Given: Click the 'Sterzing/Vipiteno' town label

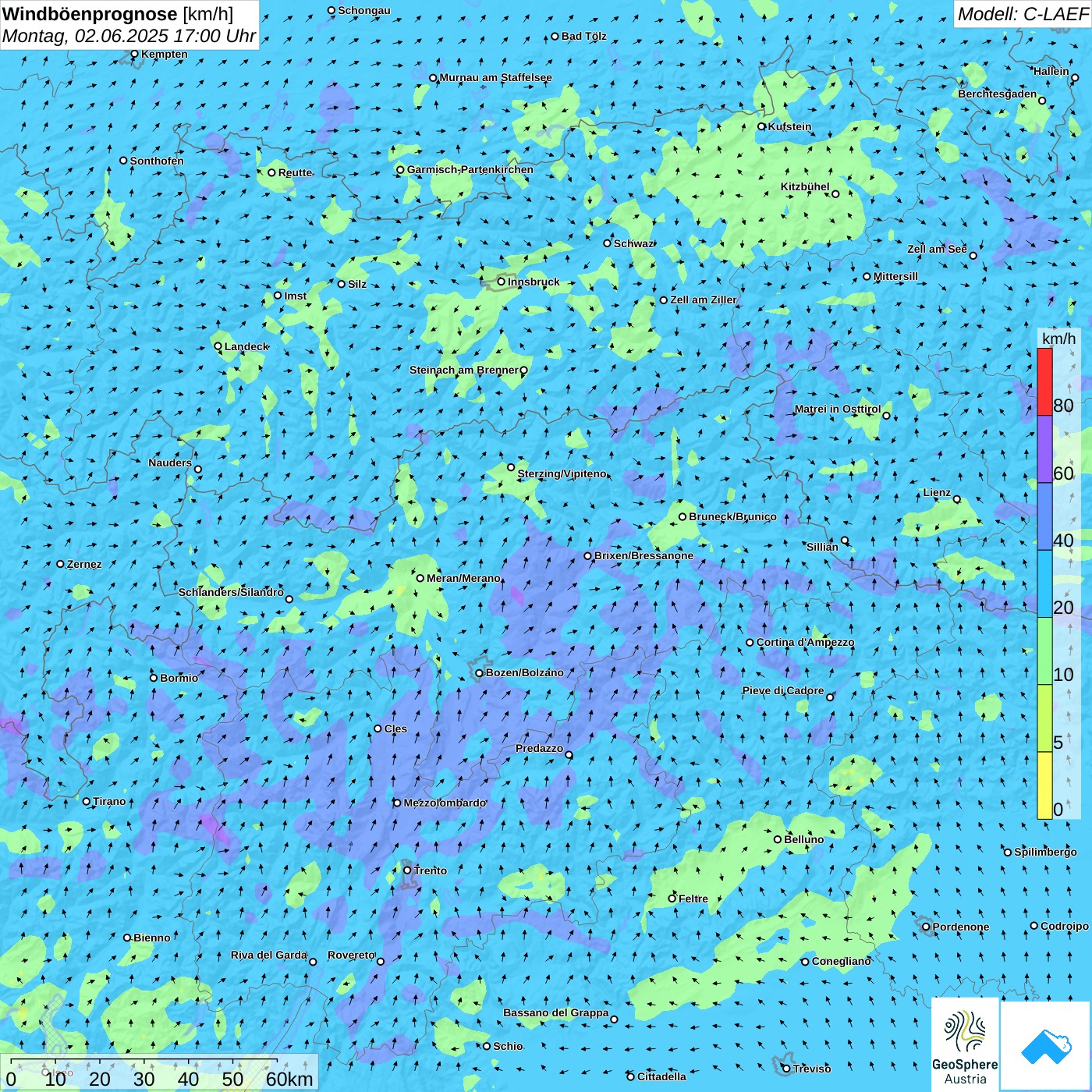Looking at the screenshot, I should coord(562,473).
